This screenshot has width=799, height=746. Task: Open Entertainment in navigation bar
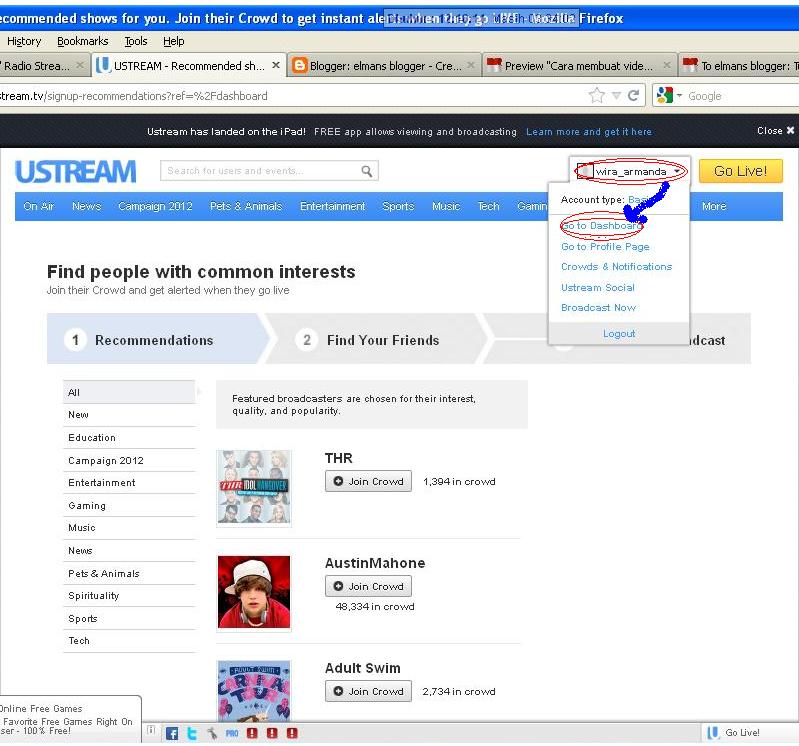[332, 206]
